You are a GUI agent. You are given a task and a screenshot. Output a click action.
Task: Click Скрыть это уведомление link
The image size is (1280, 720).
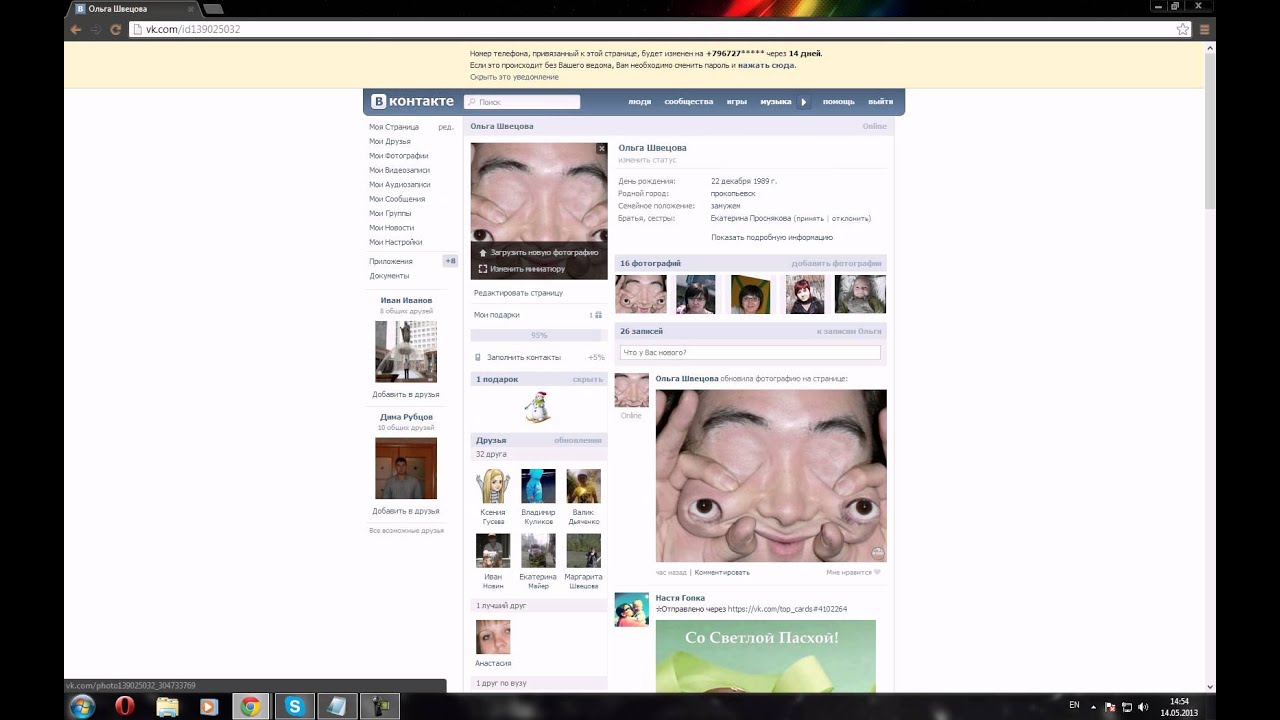[514, 77]
